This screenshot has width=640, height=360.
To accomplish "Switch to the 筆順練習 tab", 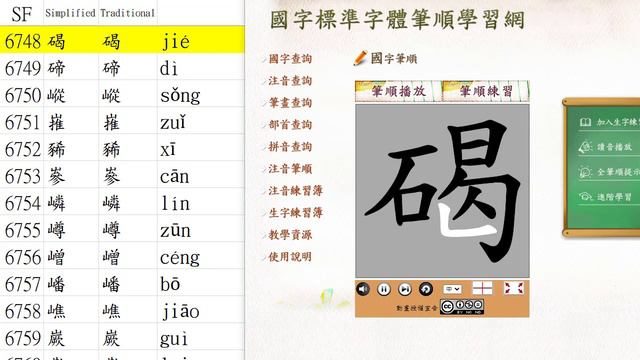I will tap(486, 91).
